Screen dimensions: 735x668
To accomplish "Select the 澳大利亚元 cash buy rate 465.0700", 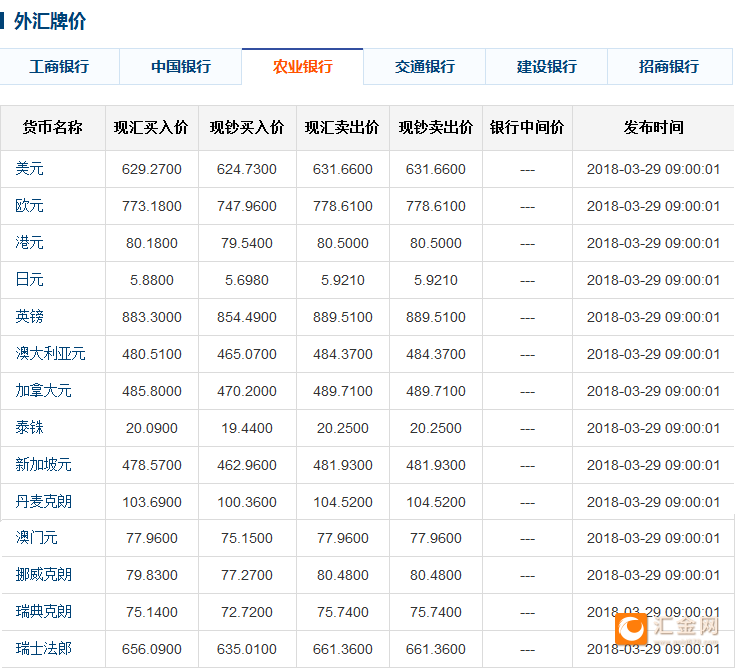I will tap(247, 354).
